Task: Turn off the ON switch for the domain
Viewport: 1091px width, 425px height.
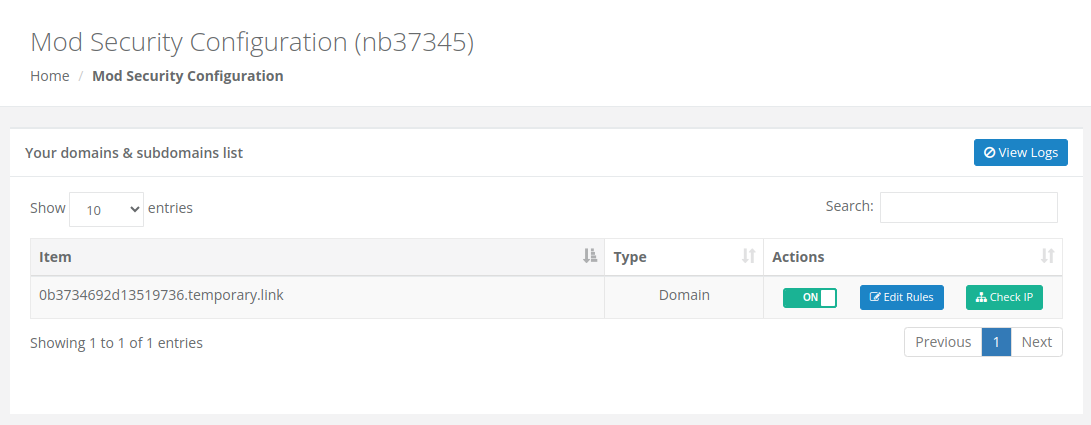Action: 810,297
